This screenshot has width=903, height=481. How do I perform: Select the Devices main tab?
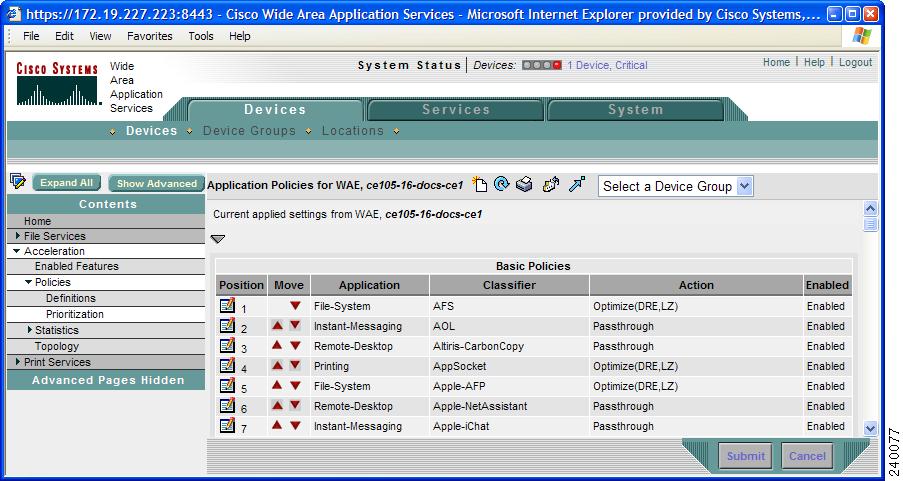pos(275,109)
